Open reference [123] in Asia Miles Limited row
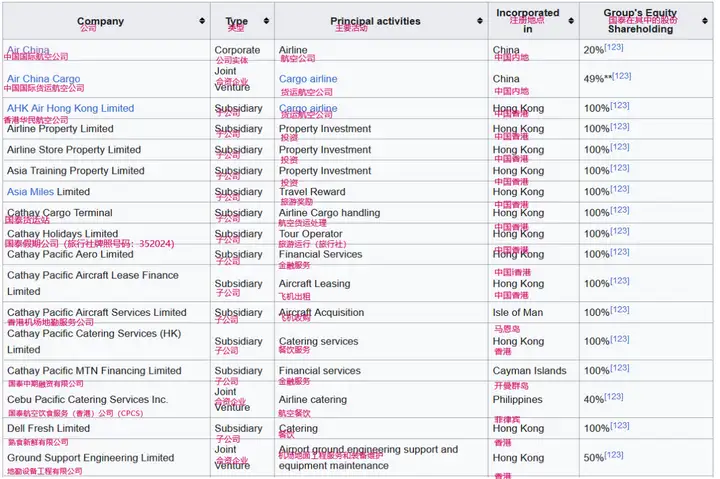Image resolution: width=720 pixels, height=479 pixels. pyautogui.click(x=620, y=189)
